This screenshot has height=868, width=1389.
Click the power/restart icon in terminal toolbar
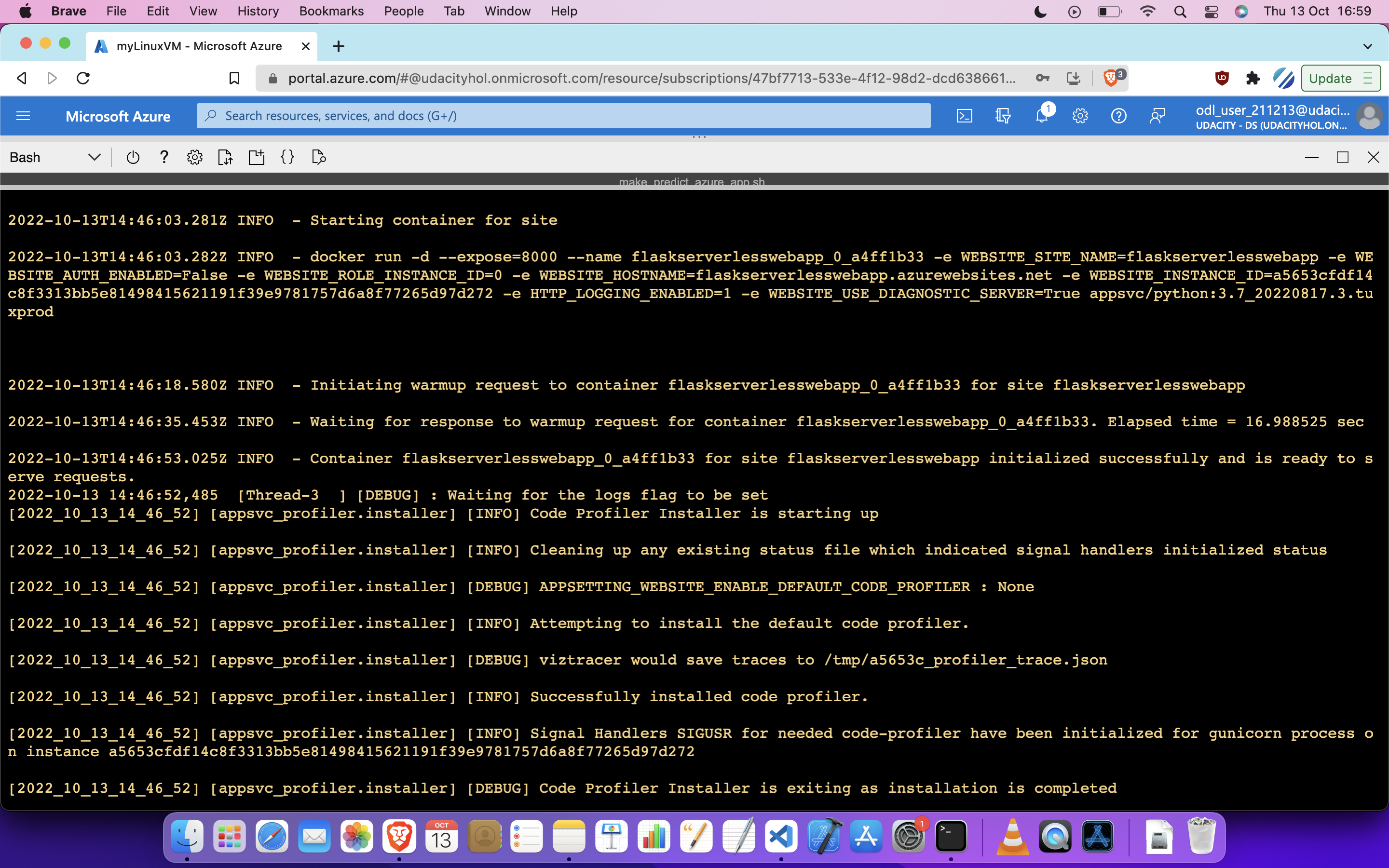pyautogui.click(x=131, y=157)
